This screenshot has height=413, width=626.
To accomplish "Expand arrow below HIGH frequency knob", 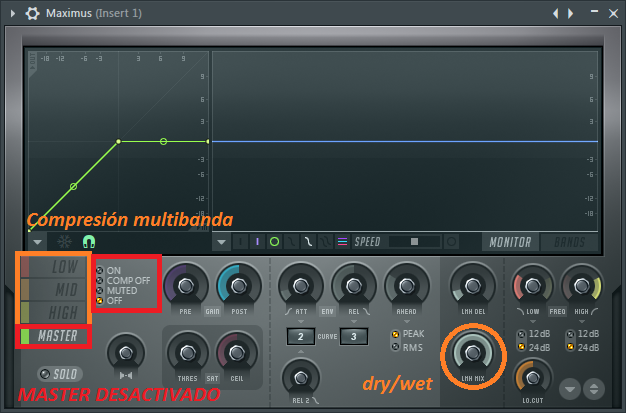I will pos(582,322).
